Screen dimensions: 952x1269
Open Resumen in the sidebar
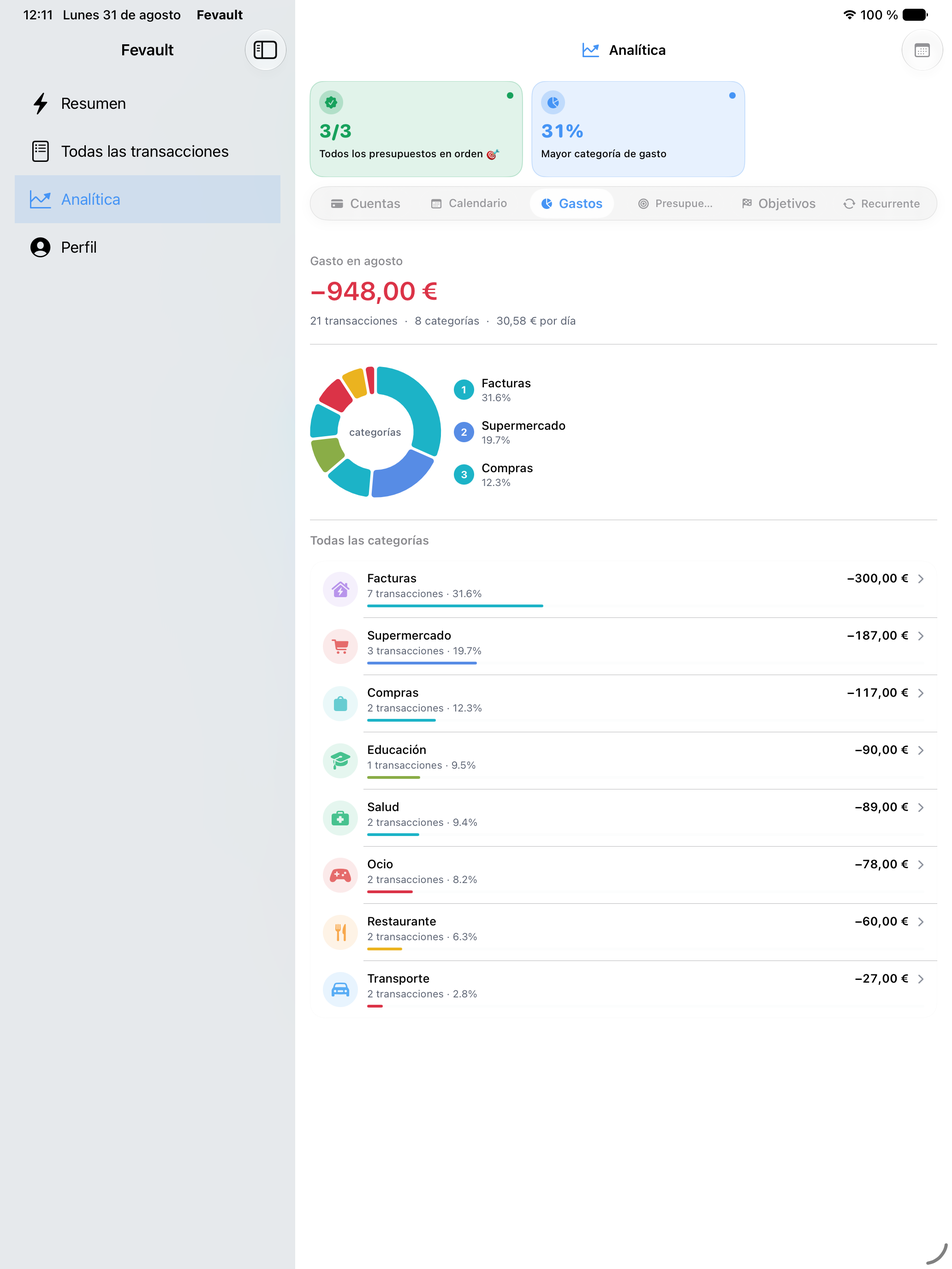(147, 103)
